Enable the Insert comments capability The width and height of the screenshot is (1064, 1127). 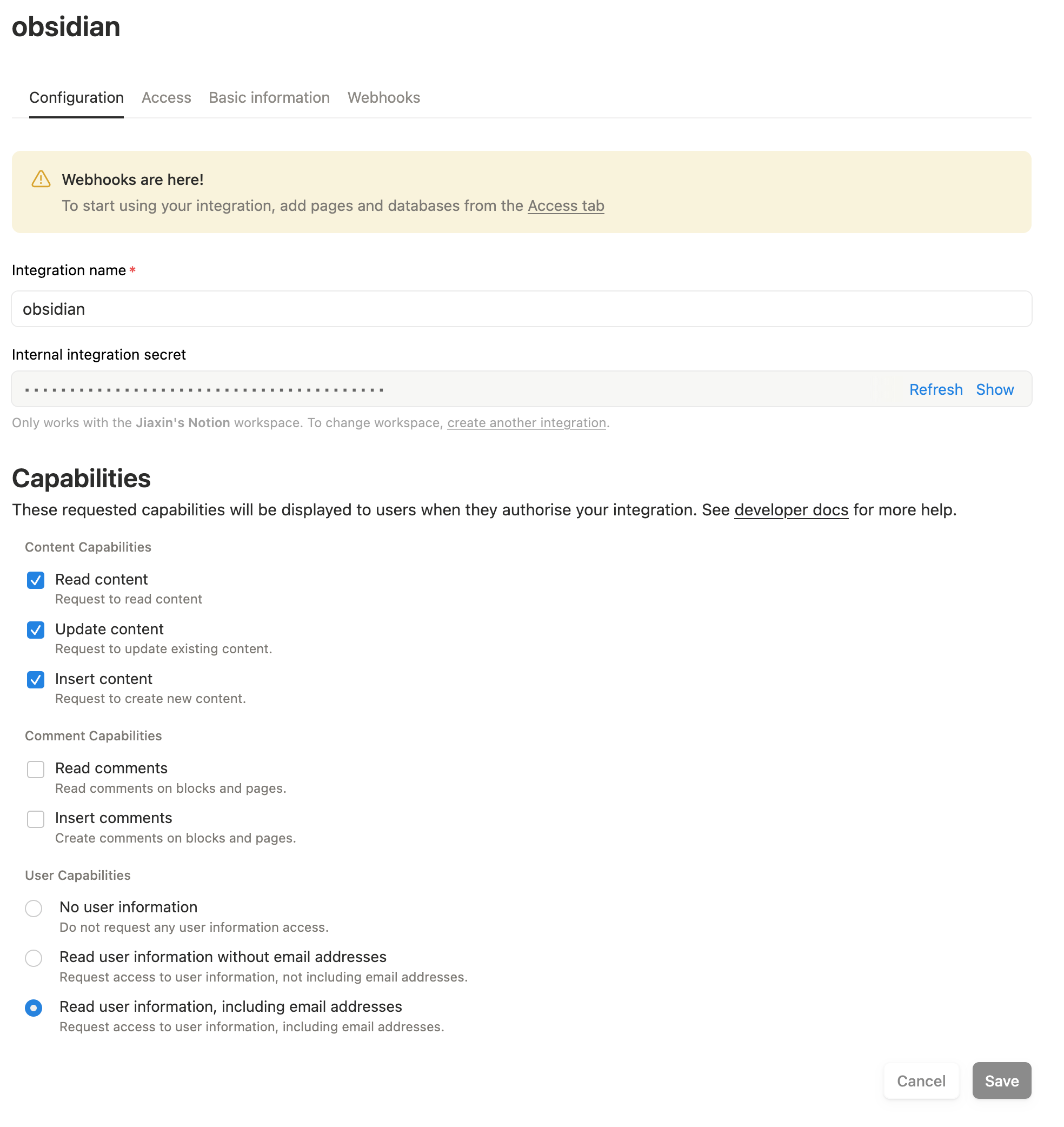(35, 818)
